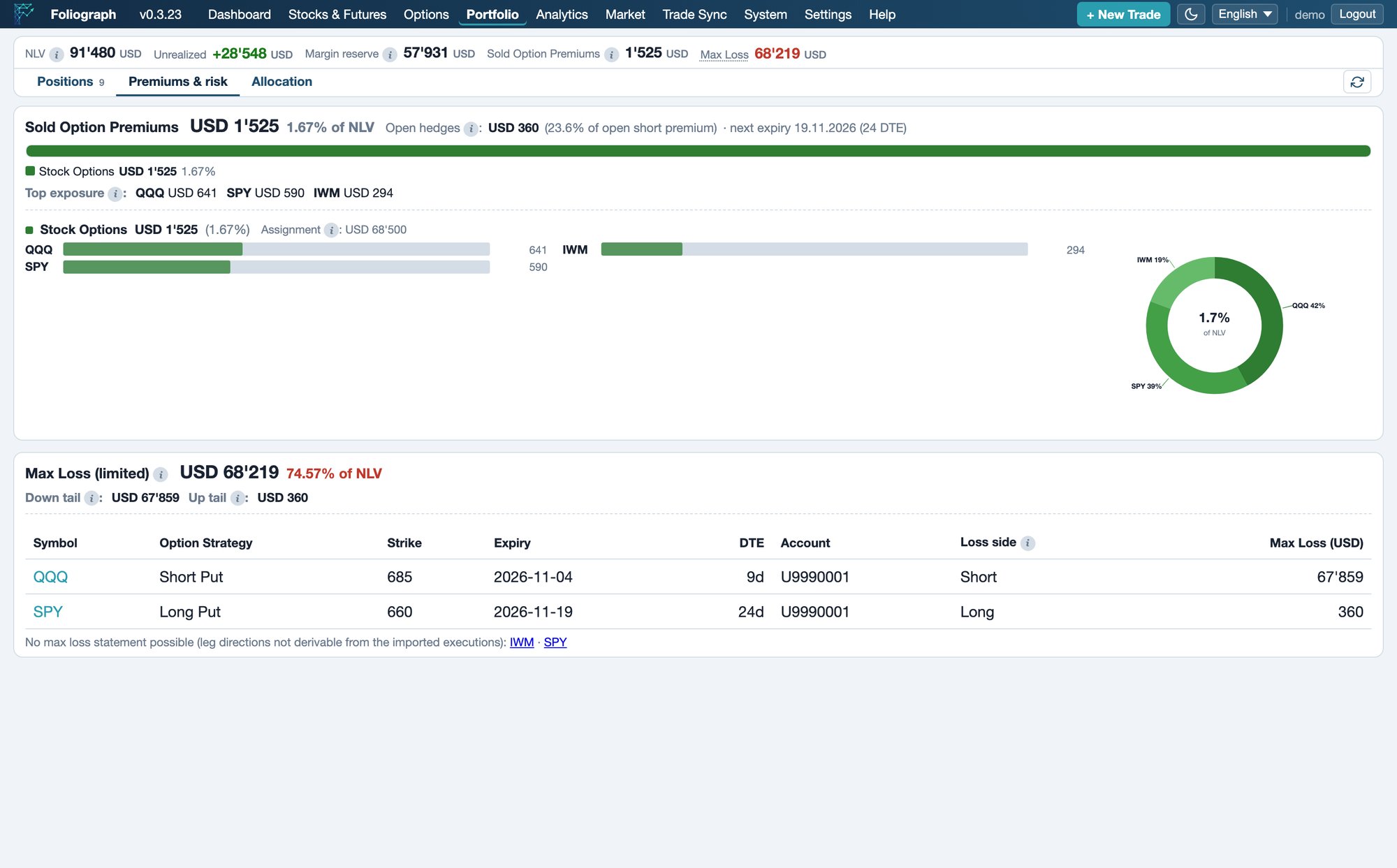
Task: Click the + New Trade button
Action: tap(1123, 14)
